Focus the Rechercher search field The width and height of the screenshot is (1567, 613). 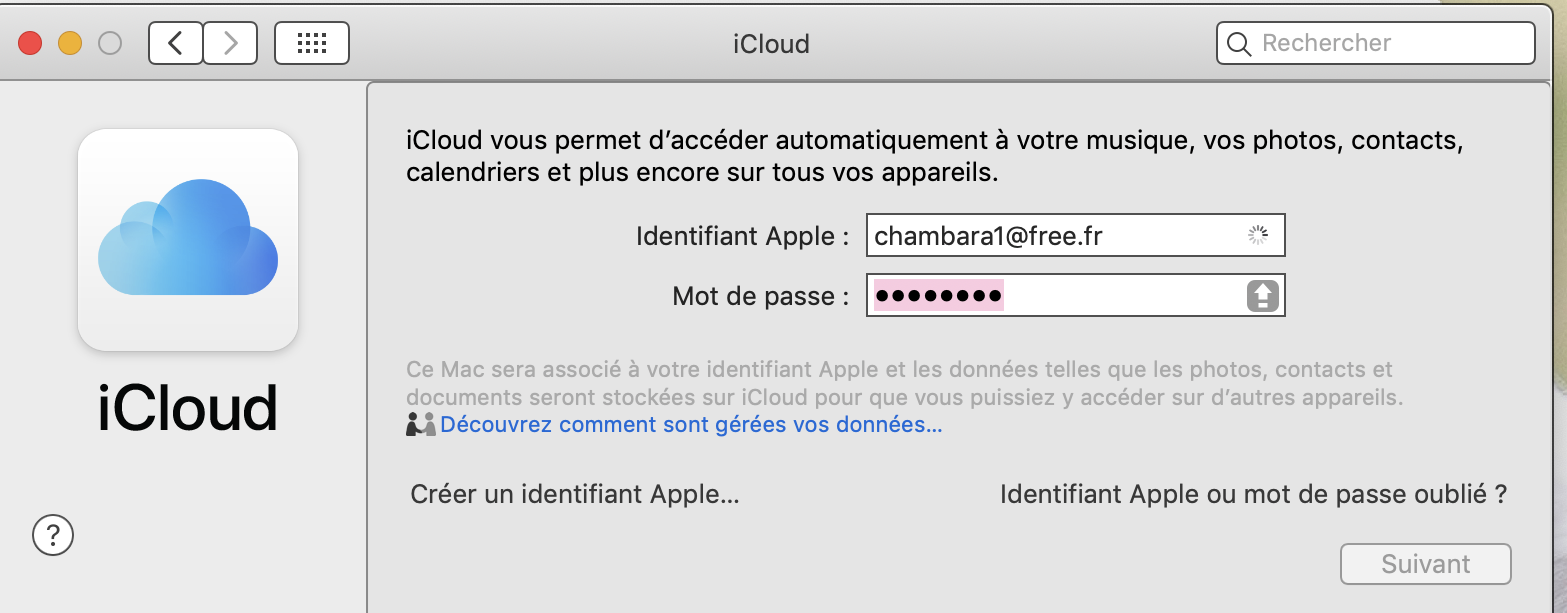click(1376, 43)
